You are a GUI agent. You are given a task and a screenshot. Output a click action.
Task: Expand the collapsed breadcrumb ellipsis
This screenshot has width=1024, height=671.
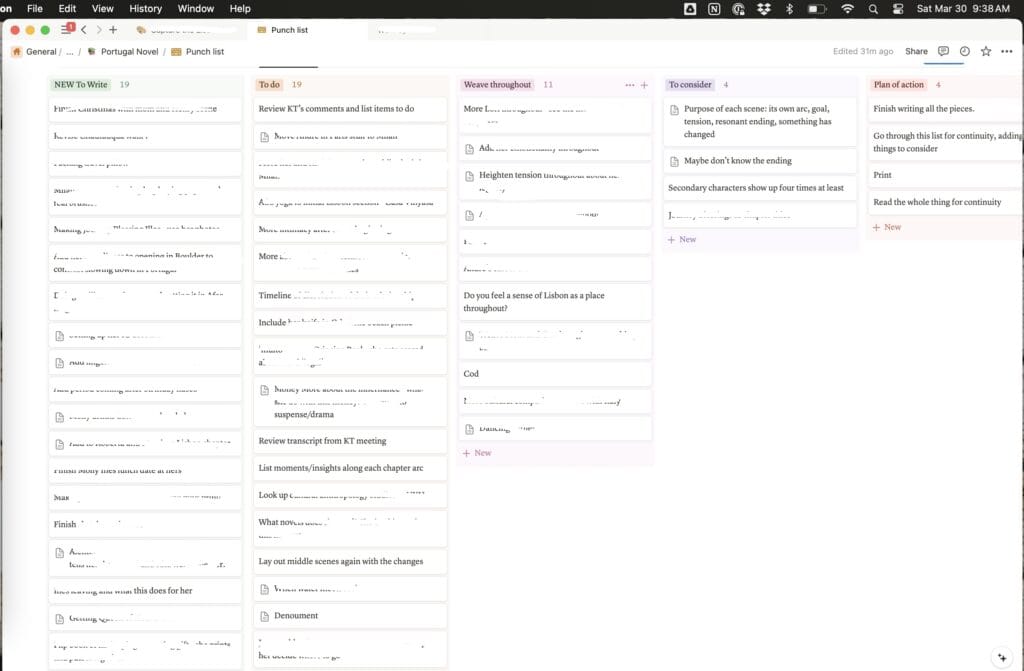coord(68,51)
